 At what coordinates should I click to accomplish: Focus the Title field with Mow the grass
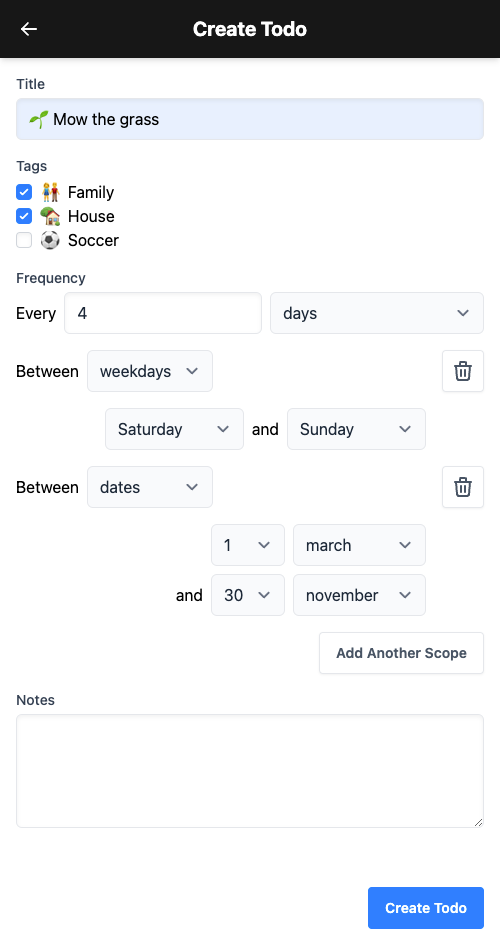[x=249, y=119]
